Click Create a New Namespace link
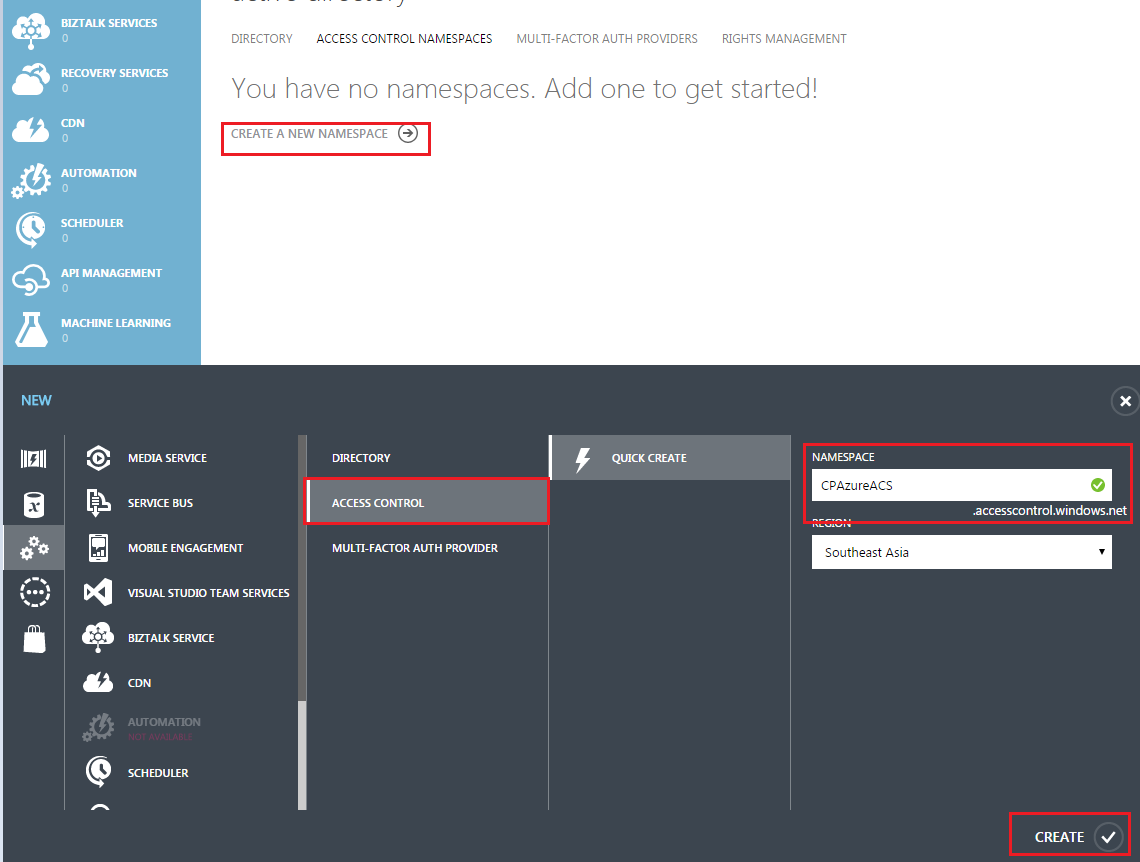Screen dimensions: 1140x862 pyautogui.click(x=310, y=134)
